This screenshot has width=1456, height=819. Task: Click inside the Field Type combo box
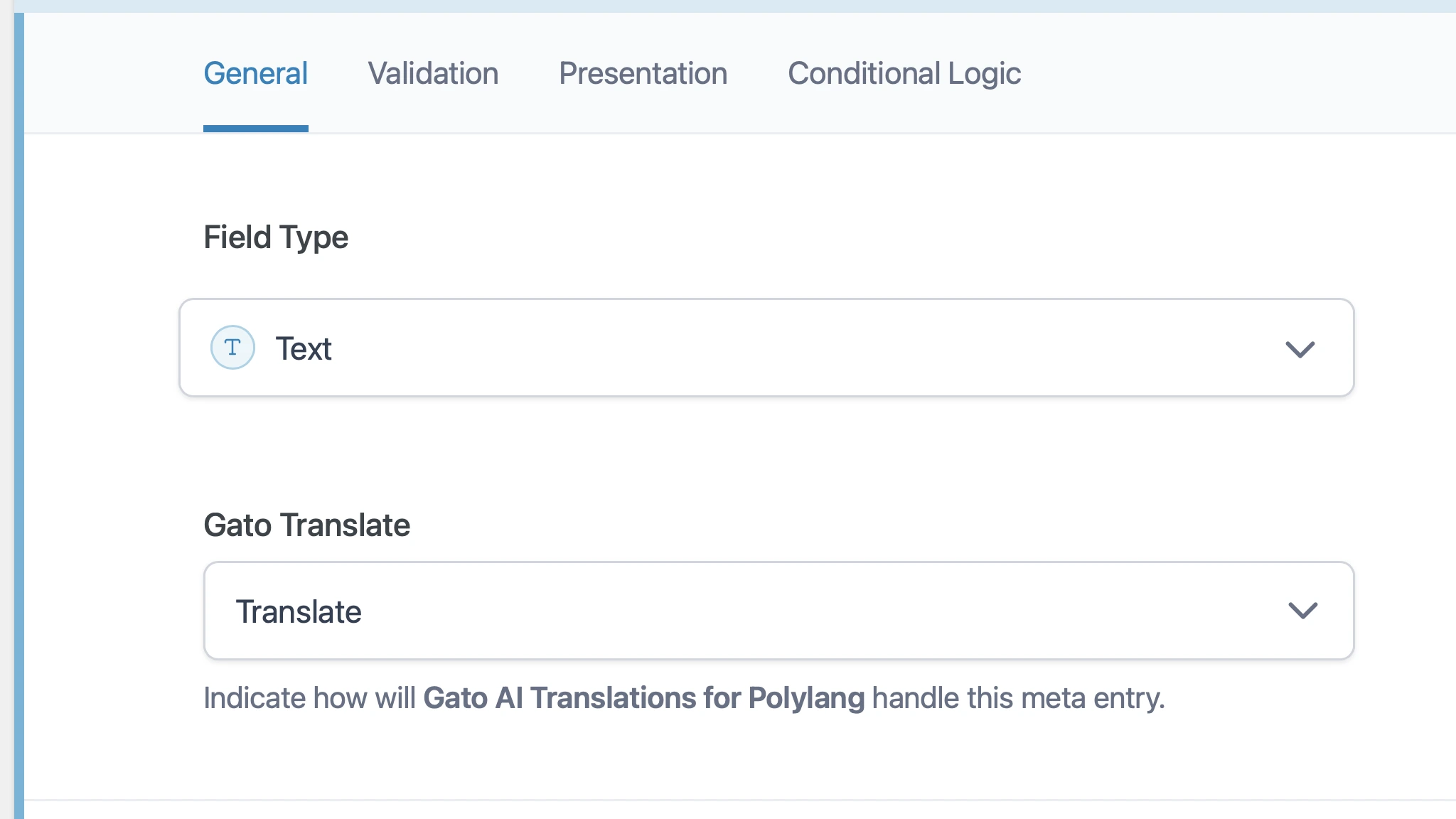pyautogui.click(x=711, y=348)
